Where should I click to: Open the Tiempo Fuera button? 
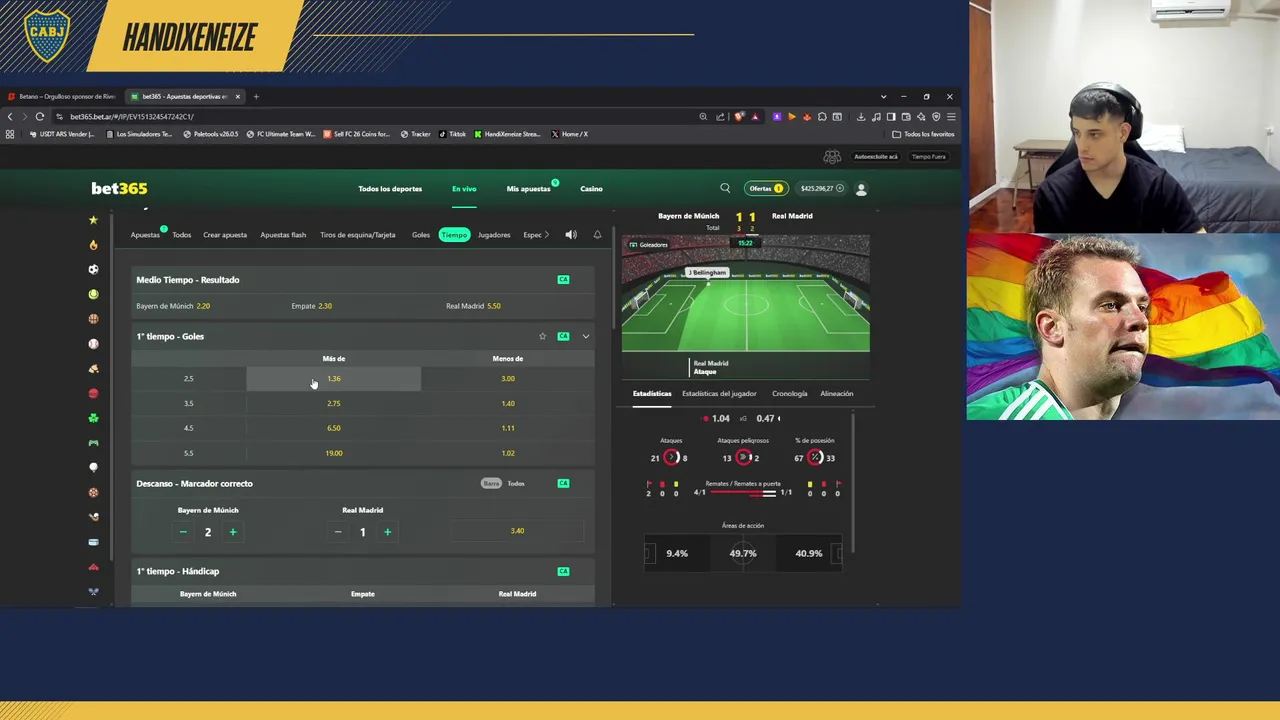[x=928, y=157]
